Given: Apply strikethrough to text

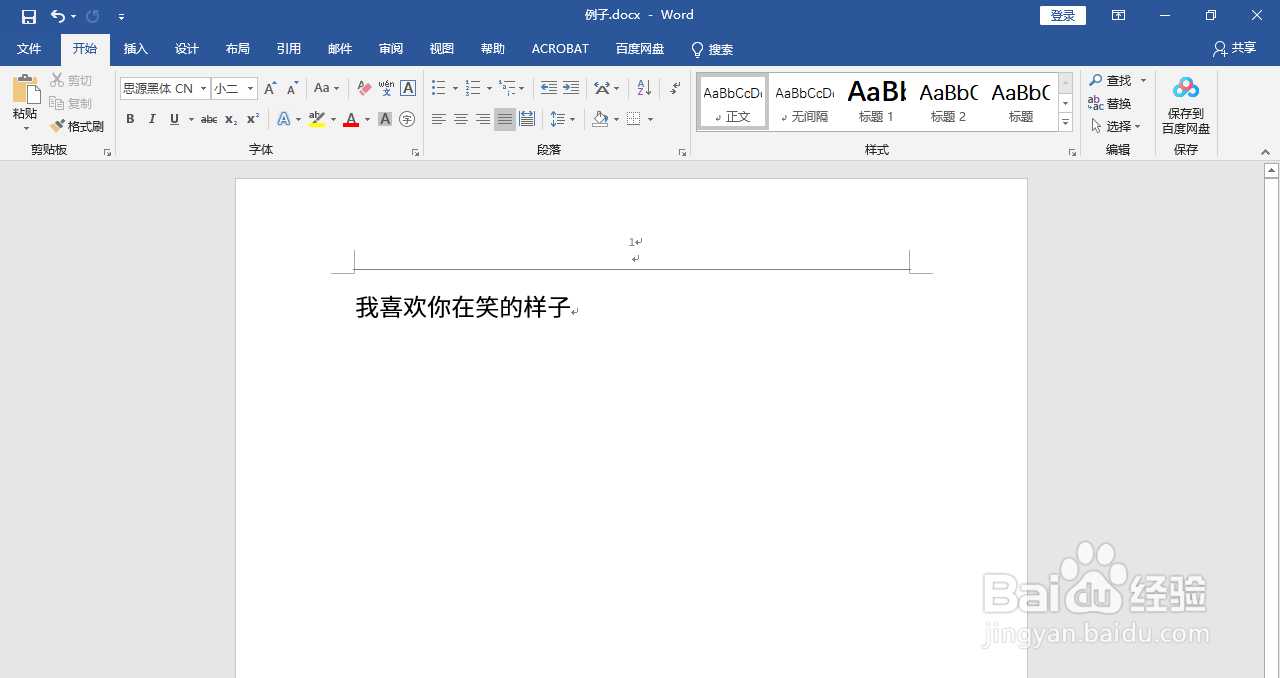Looking at the screenshot, I should click(x=208, y=119).
